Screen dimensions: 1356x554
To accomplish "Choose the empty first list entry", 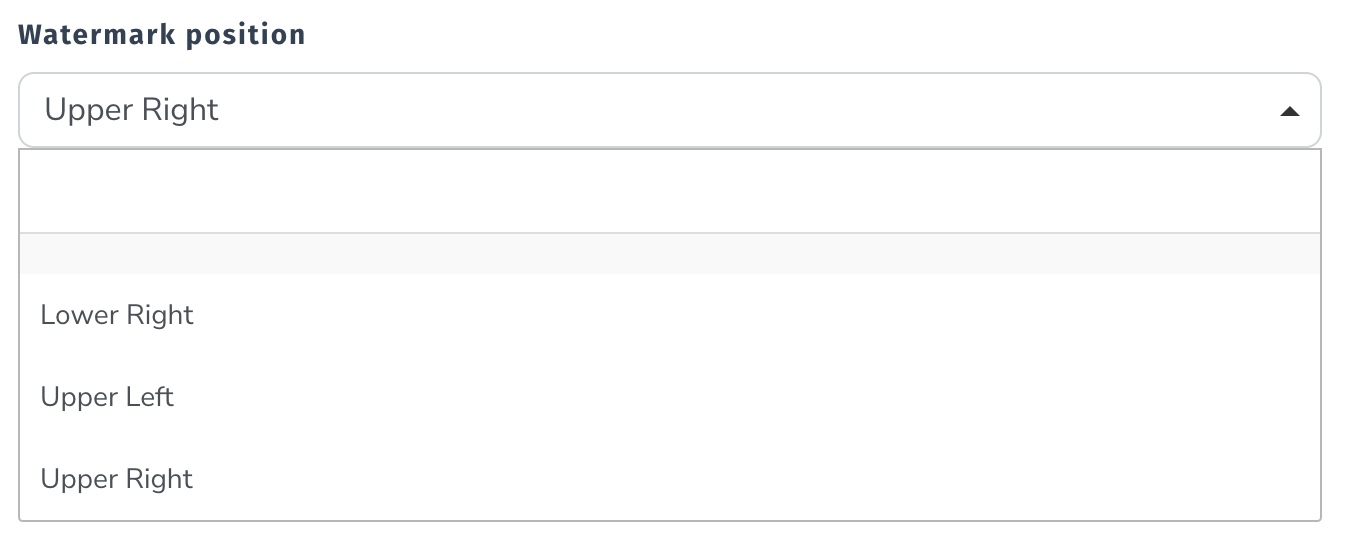I will point(670,254).
